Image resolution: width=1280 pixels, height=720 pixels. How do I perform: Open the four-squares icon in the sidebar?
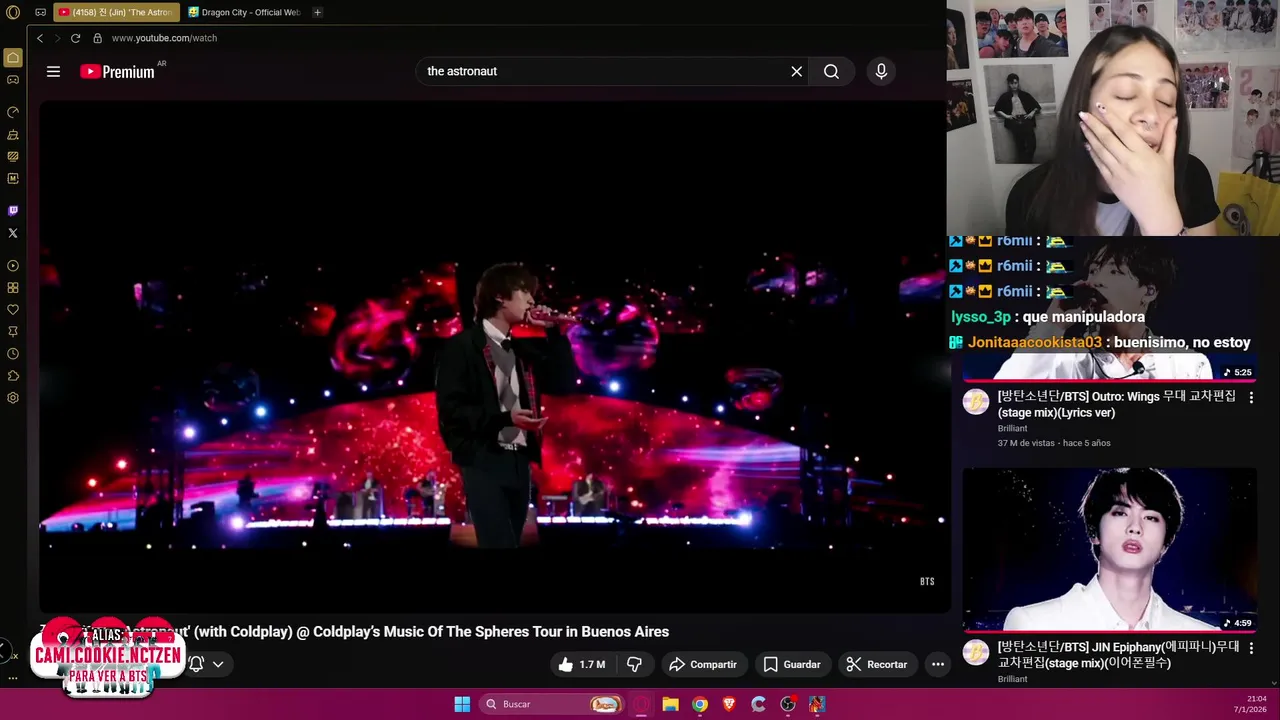pyautogui.click(x=13, y=288)
